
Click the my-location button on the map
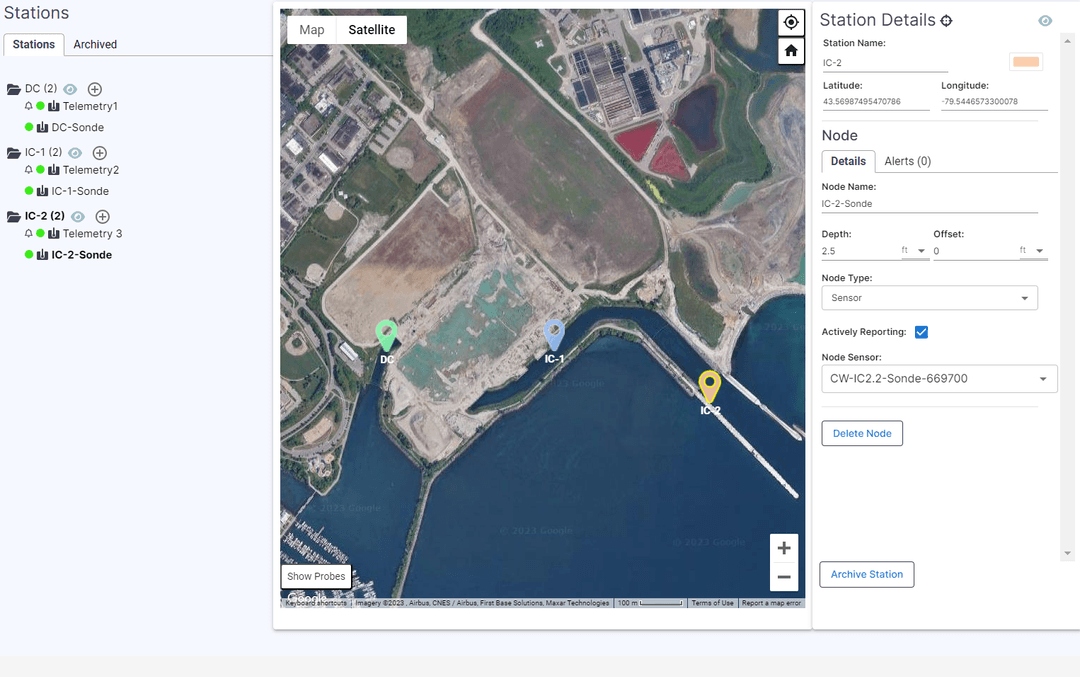[x=791, y=22]
